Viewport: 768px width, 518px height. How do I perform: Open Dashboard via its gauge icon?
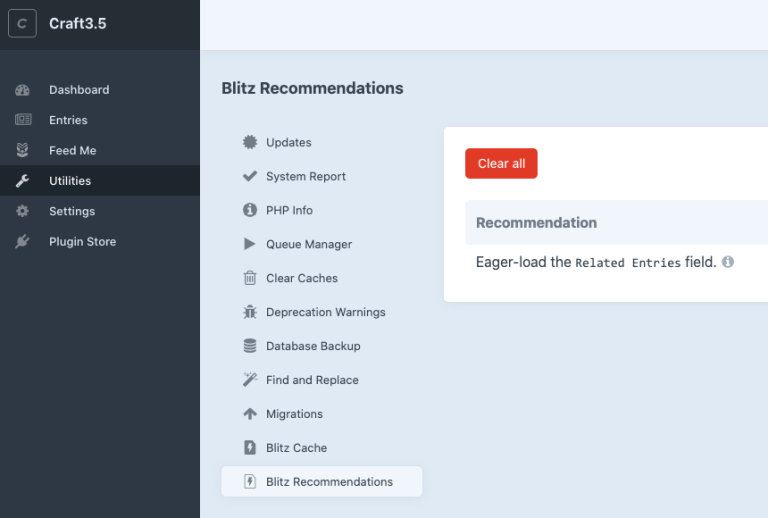point(22,90)
